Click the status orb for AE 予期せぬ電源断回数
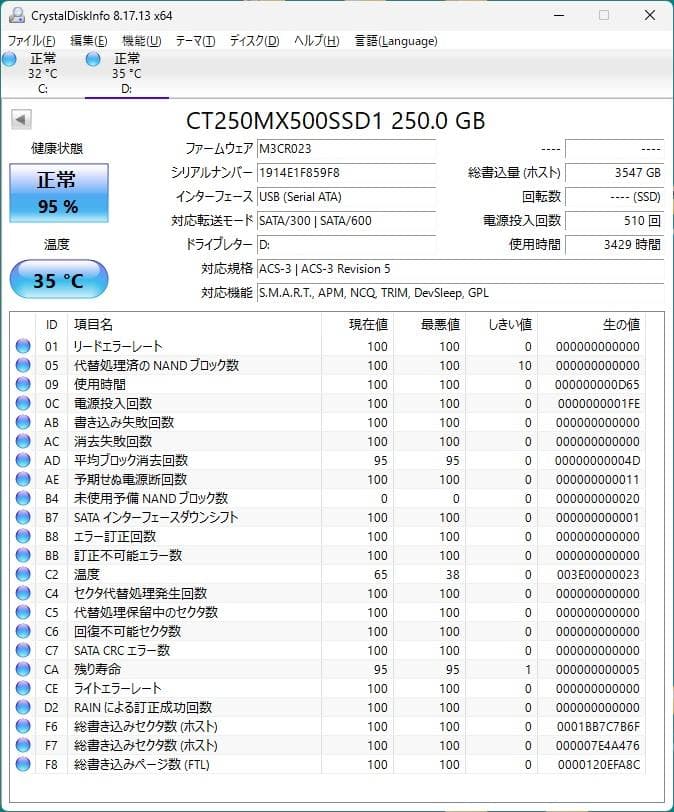674x812 pixels. tap(23, 479)
